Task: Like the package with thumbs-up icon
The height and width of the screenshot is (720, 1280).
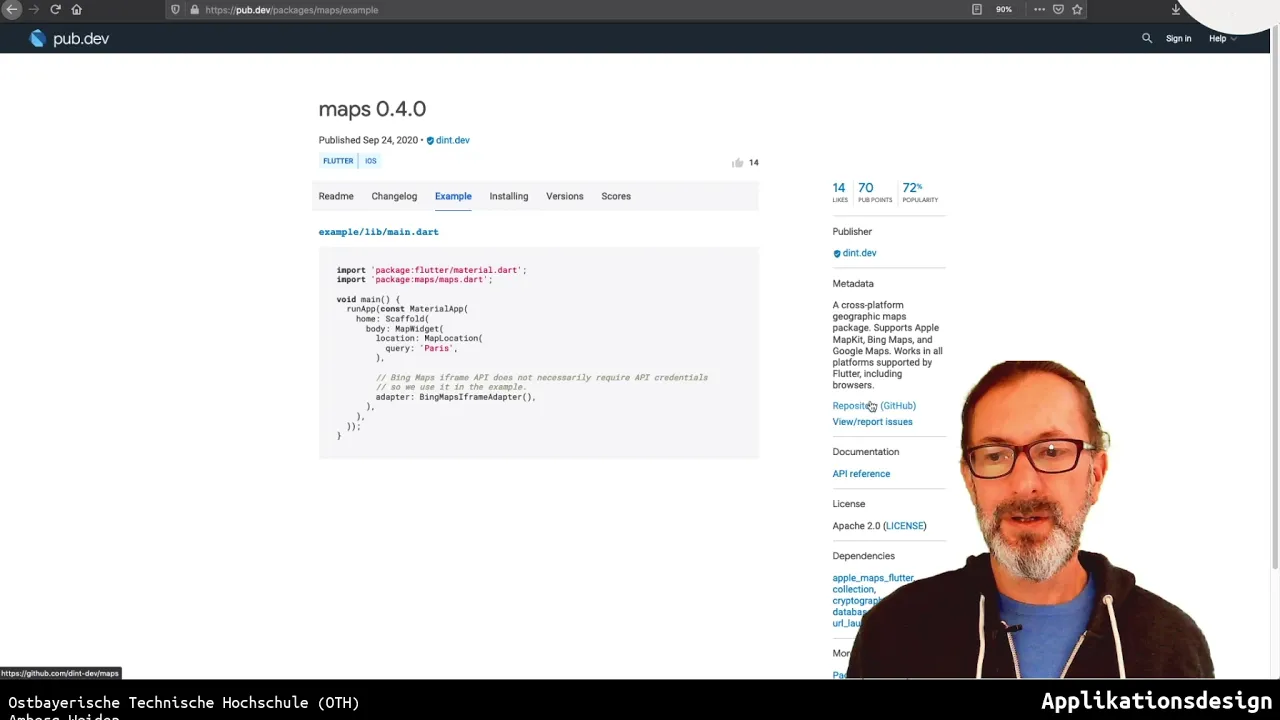Action: tap(738, 162)
